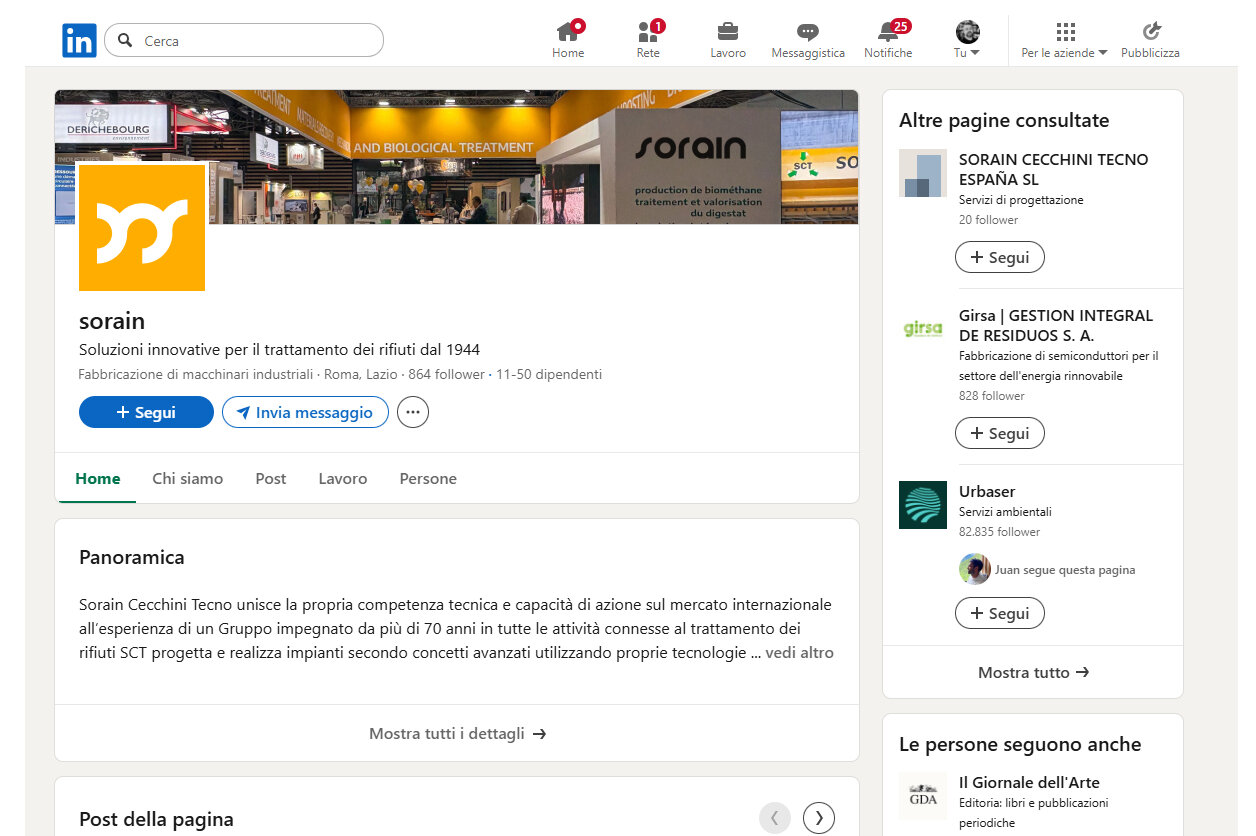Select the Home tab on company page
The width and height of the screenshot is (1256, 836).
98,478
